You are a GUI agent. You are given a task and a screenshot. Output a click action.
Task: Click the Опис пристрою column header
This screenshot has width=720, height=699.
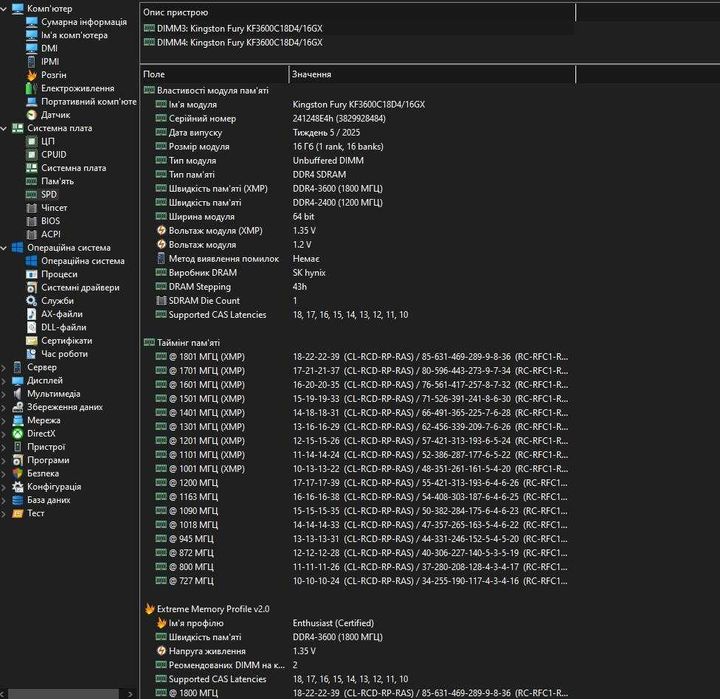coord(357,12)
